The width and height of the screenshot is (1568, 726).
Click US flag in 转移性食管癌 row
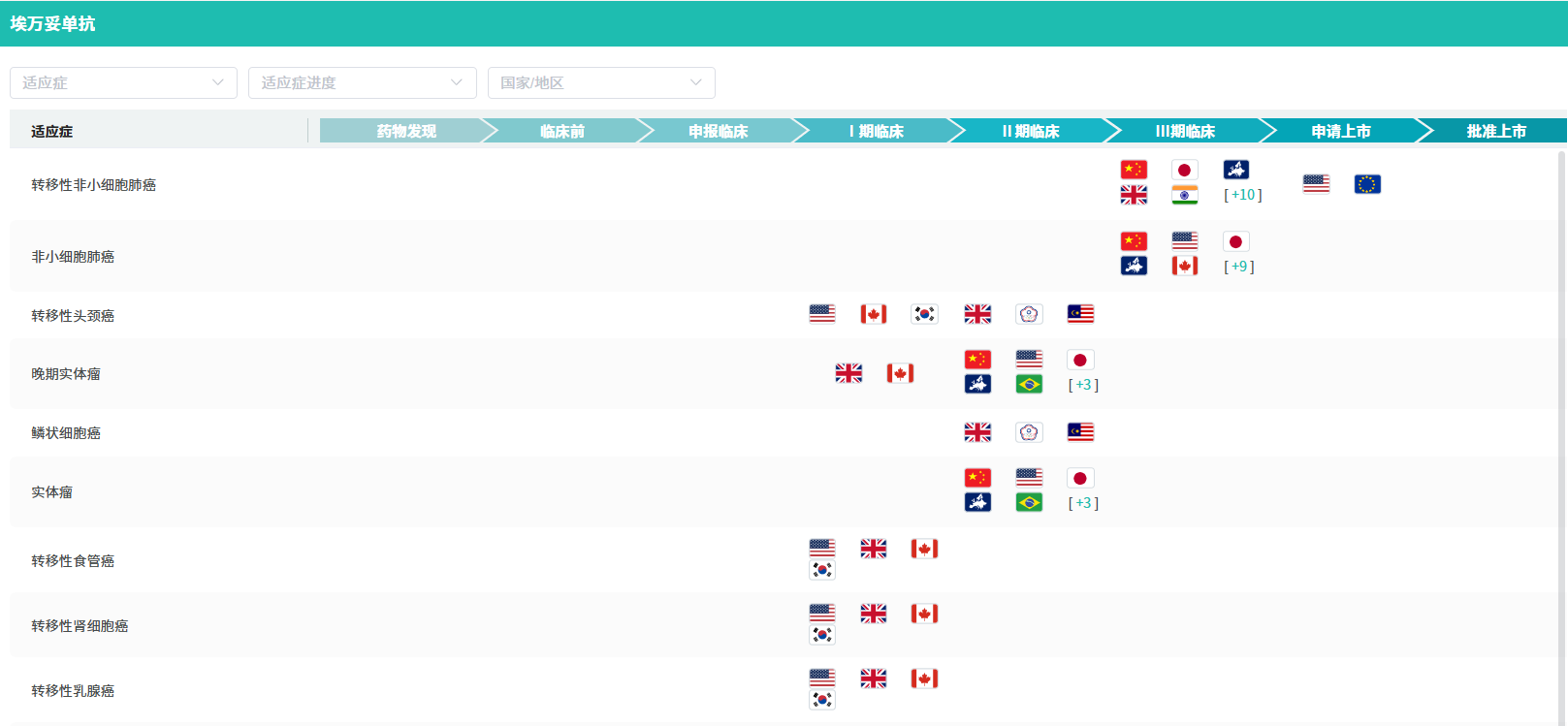[822, 549]
